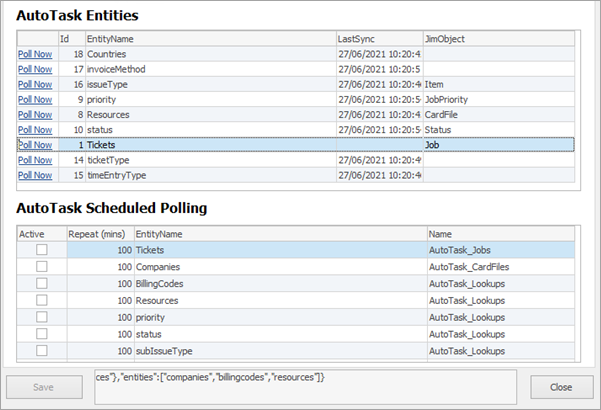Click Poll Now for priority entity
The image size is (601, 410).
35,100
